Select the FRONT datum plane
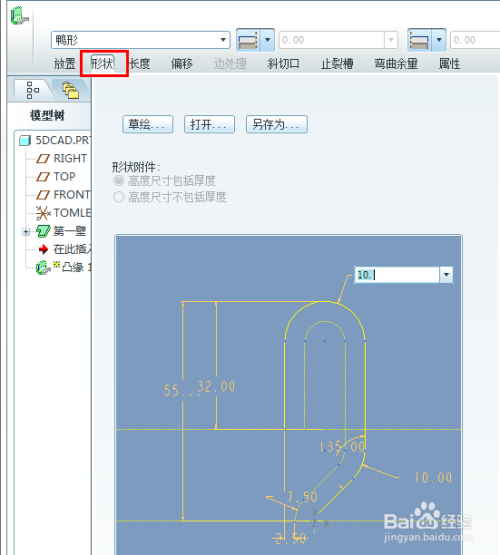 [x=63, y=194]
